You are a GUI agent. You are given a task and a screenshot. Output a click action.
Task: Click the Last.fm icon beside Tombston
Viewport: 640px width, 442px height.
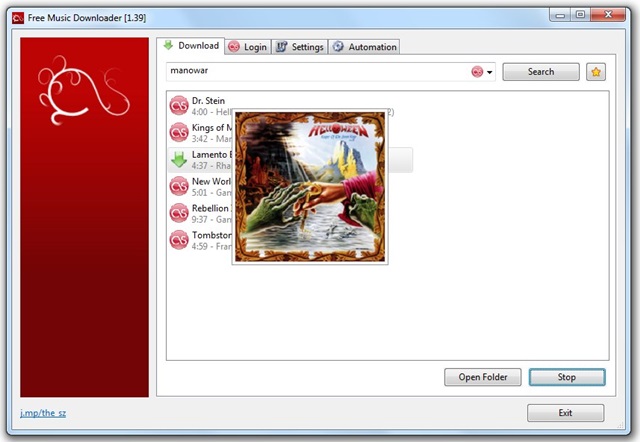click(179, 240)
